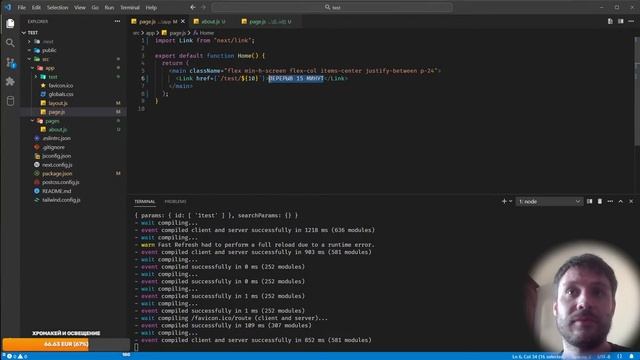The image size is (640, 360).
Task: Maximize the terminal panel size
Action: pos(620,201)
